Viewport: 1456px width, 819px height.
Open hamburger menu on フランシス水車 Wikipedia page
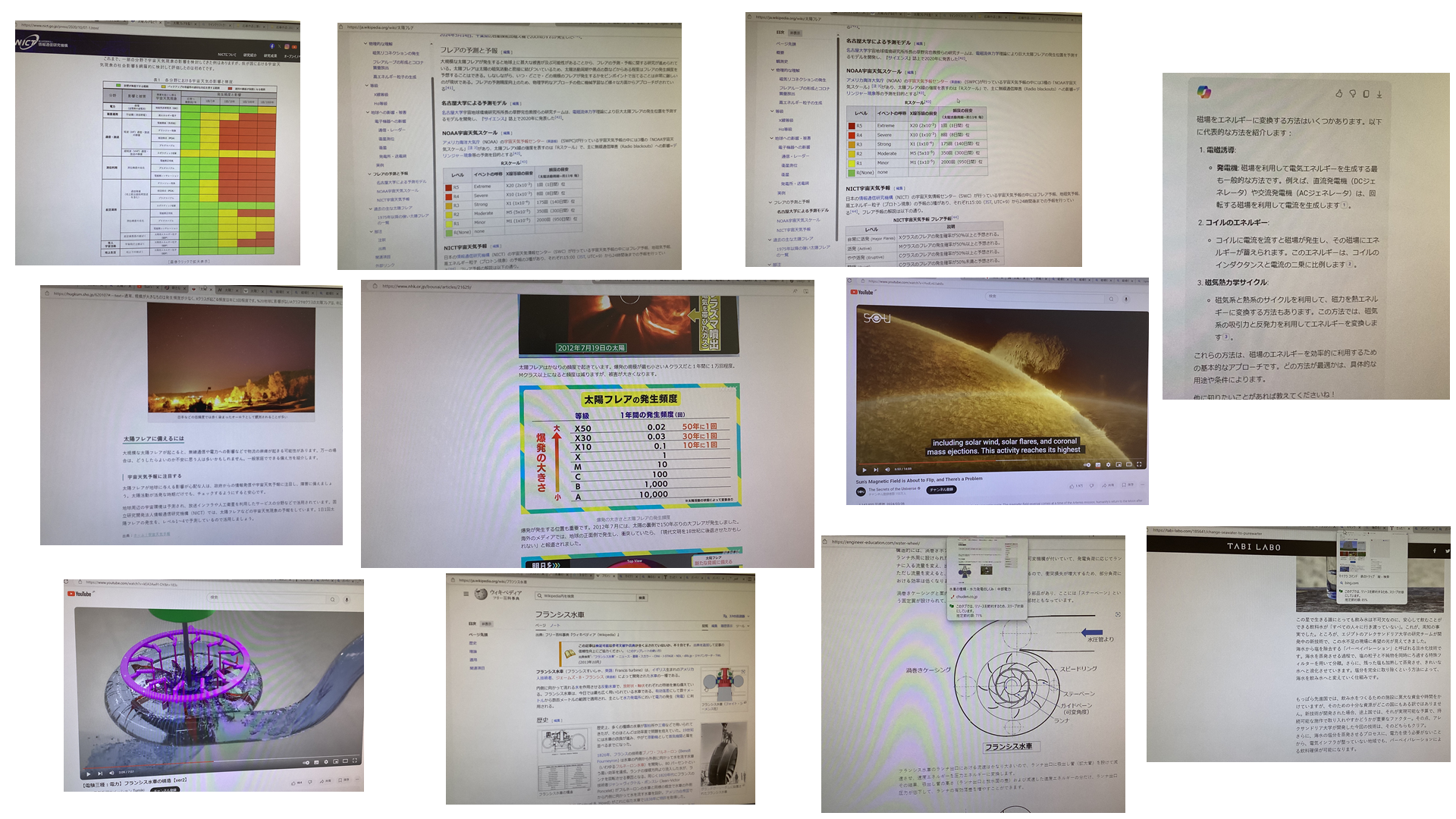pyautogui.click(x=466, y=594)
